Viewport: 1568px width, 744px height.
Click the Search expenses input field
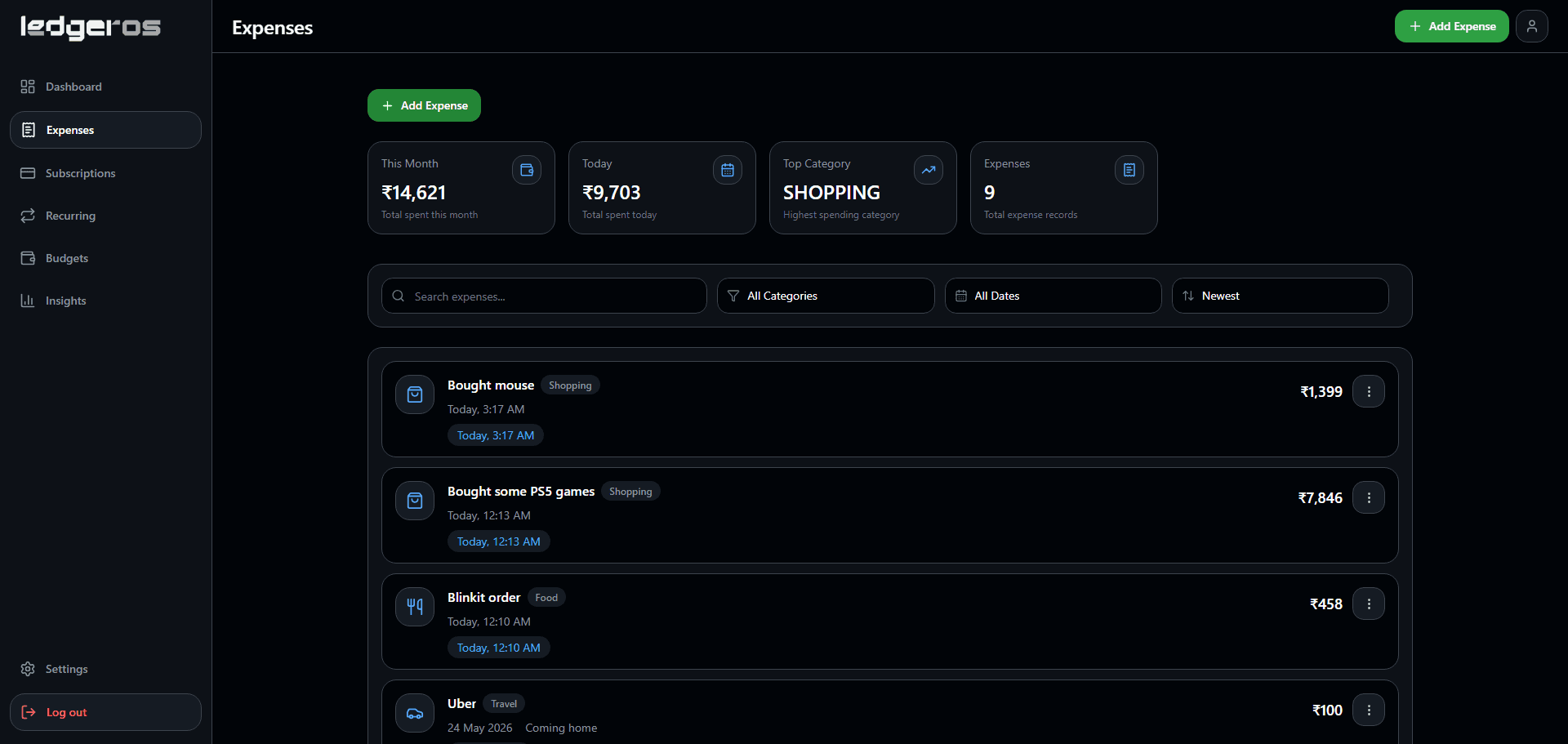tap(544, 296)
